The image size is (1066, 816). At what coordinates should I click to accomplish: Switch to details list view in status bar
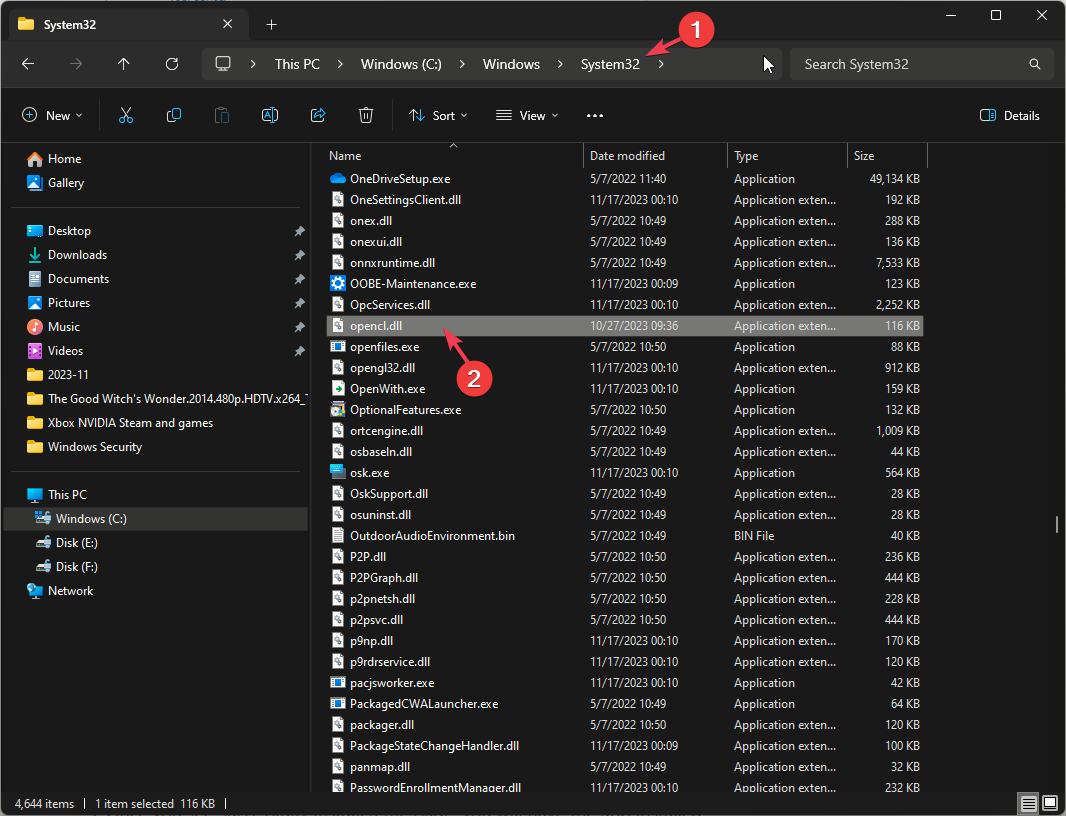click(1028, 803)
